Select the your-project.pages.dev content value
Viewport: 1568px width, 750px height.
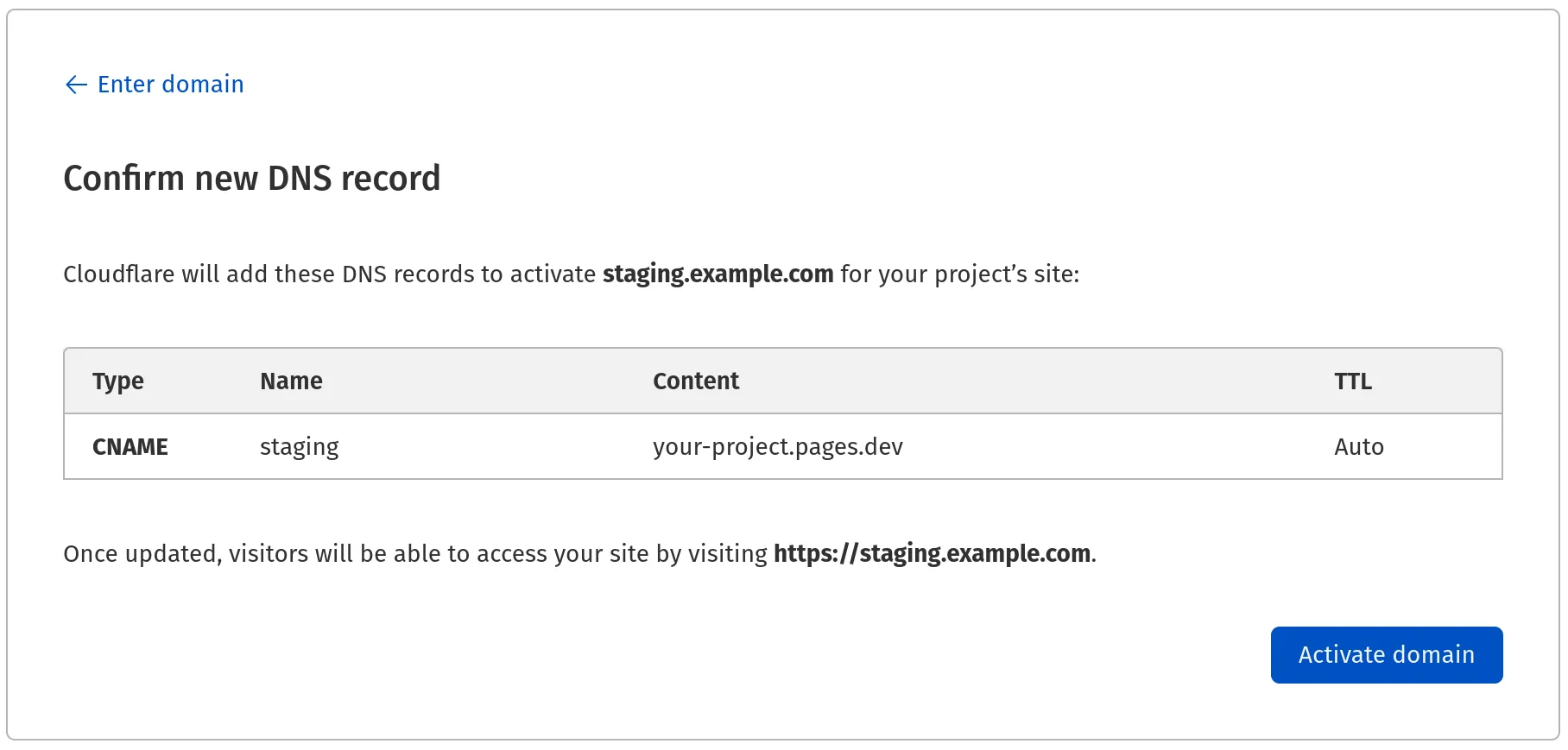tap(777, 446)
